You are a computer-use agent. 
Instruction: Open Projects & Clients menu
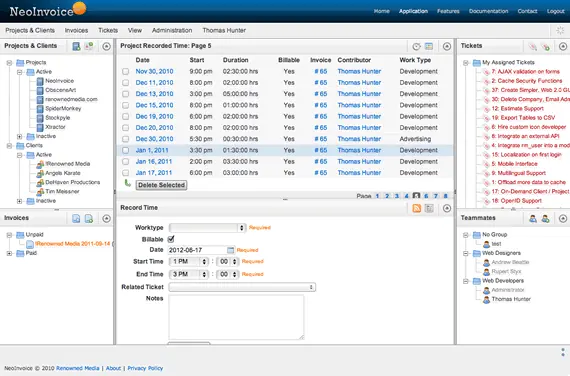click(x=30, y=31)
